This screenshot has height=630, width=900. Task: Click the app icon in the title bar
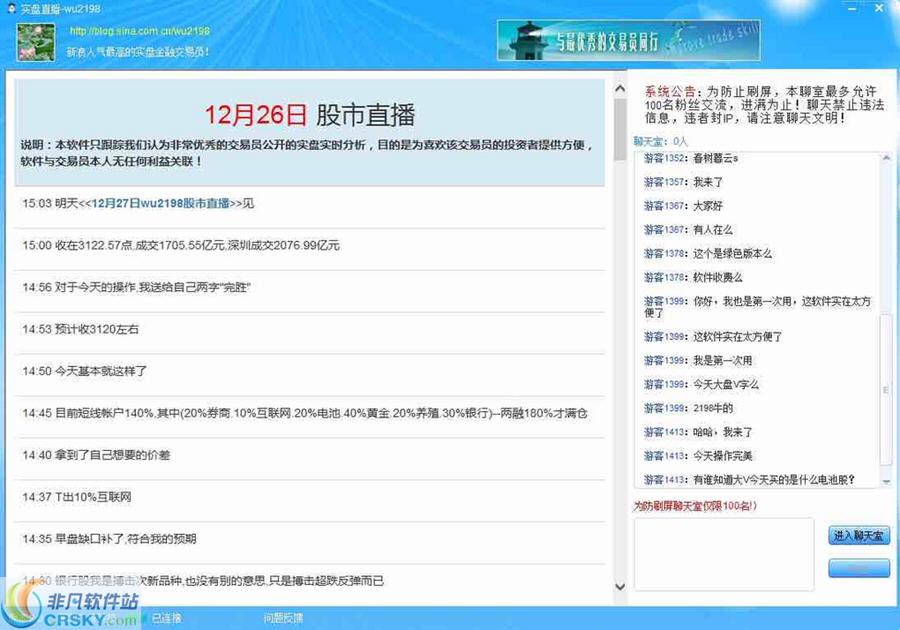click(10, 8)
